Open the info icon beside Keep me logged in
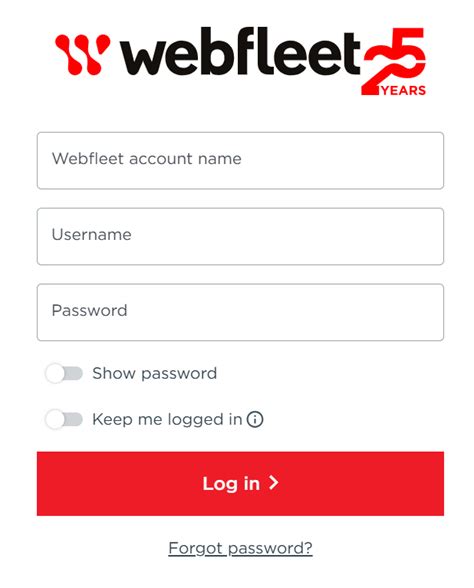 coord(255,419)
